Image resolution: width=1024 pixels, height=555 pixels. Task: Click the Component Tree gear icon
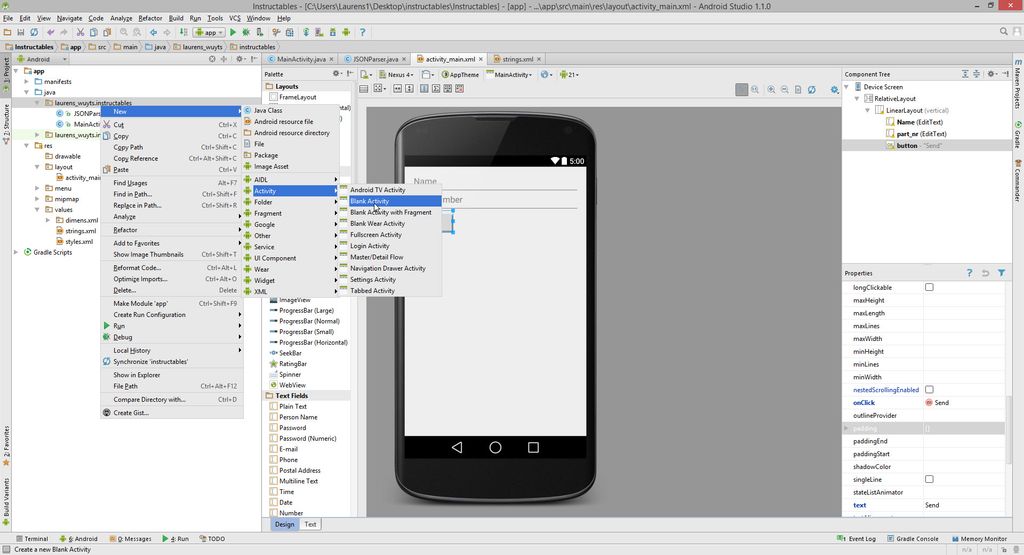coord(991,74)
